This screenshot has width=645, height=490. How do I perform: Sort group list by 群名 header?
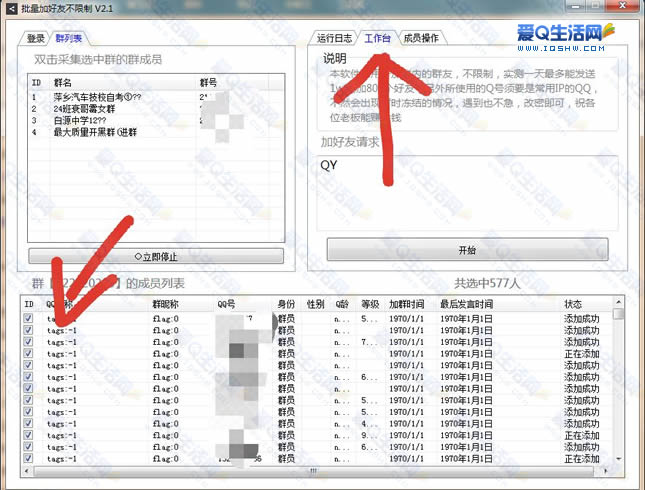pyautogui.click(x=123, y=83)
